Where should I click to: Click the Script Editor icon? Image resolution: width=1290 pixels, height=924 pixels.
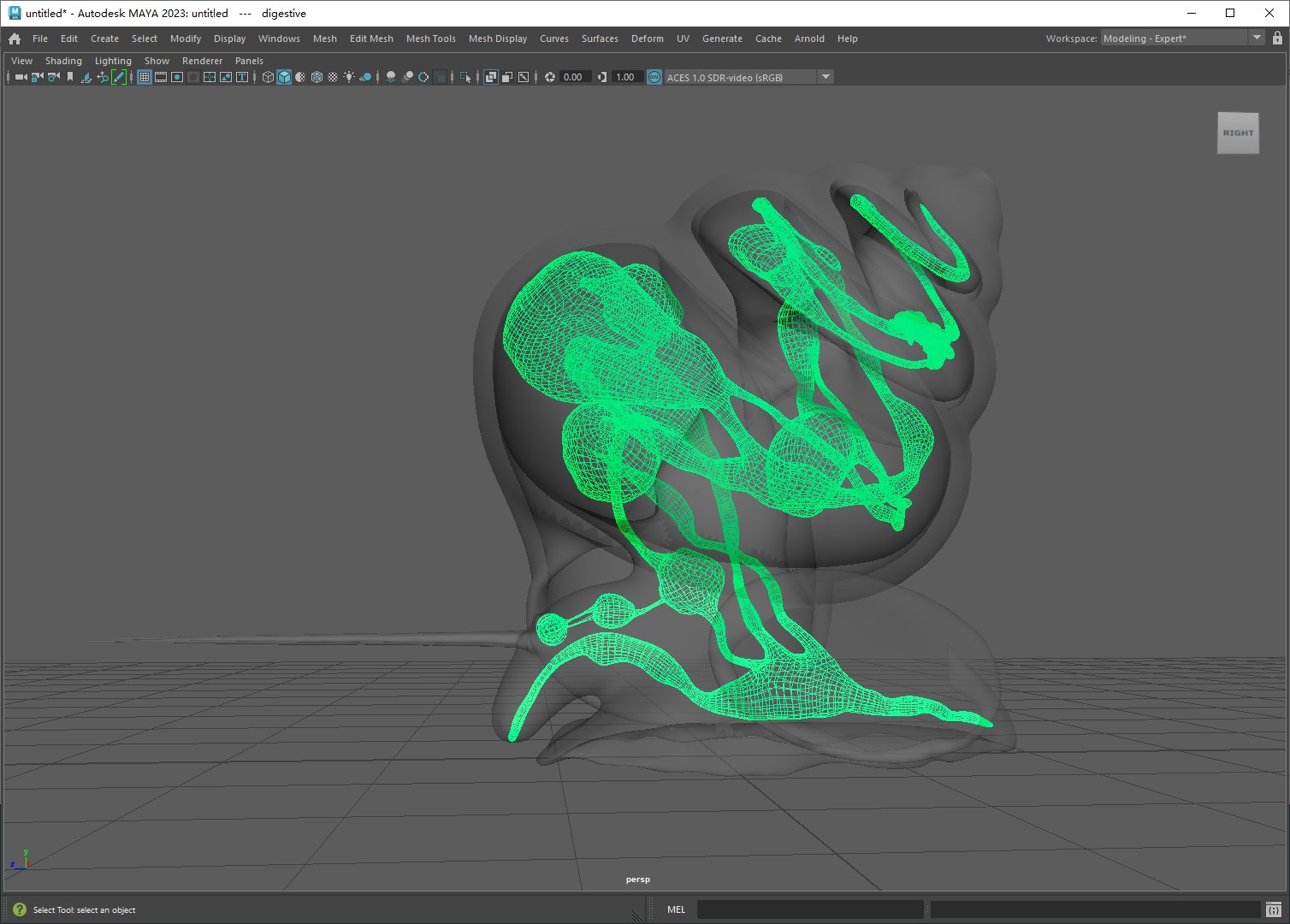pos(1274,909)
